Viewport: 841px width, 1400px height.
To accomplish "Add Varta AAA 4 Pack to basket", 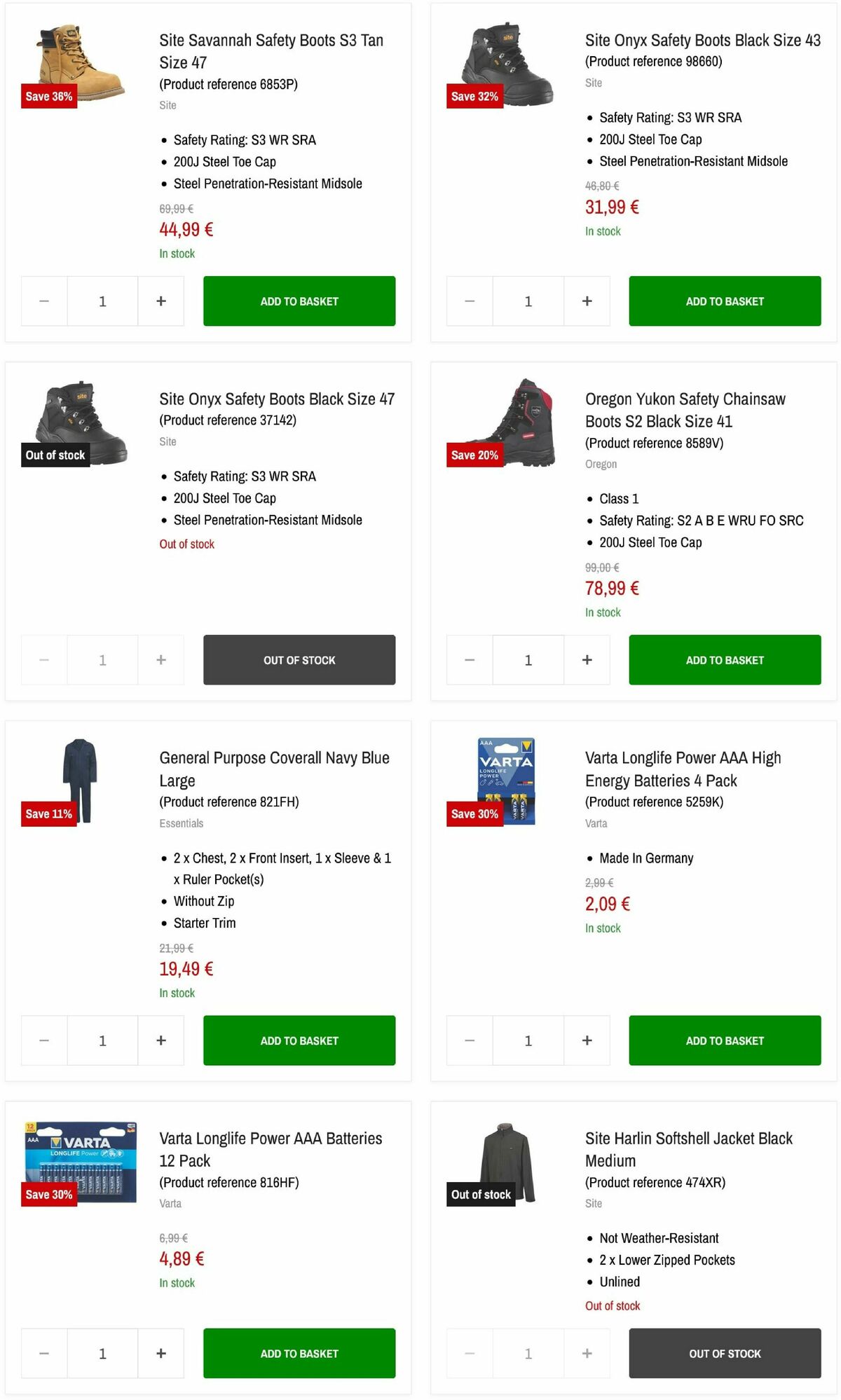I will (x=724, y=1041).
